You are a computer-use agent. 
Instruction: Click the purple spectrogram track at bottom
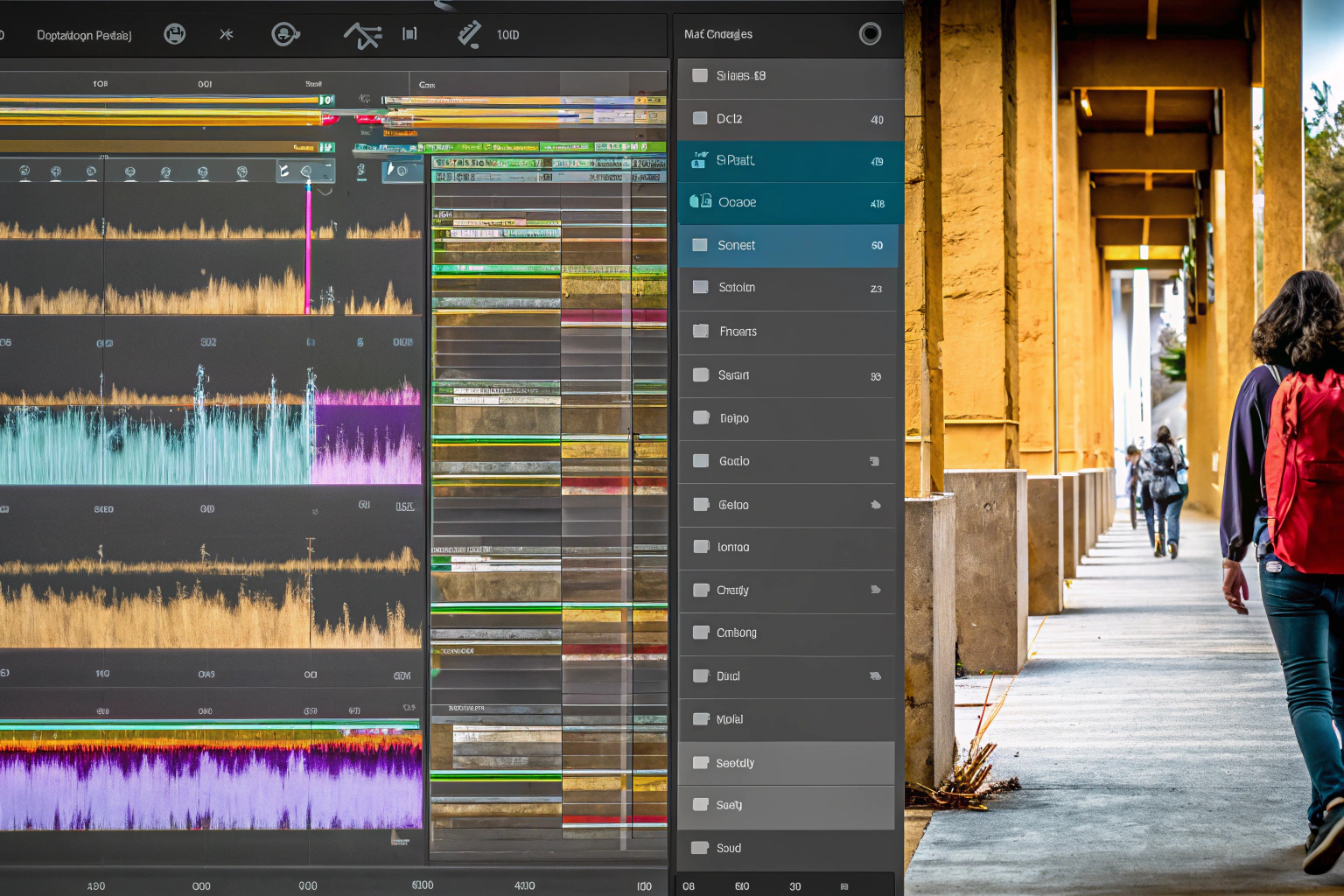[x=210, y=779]
